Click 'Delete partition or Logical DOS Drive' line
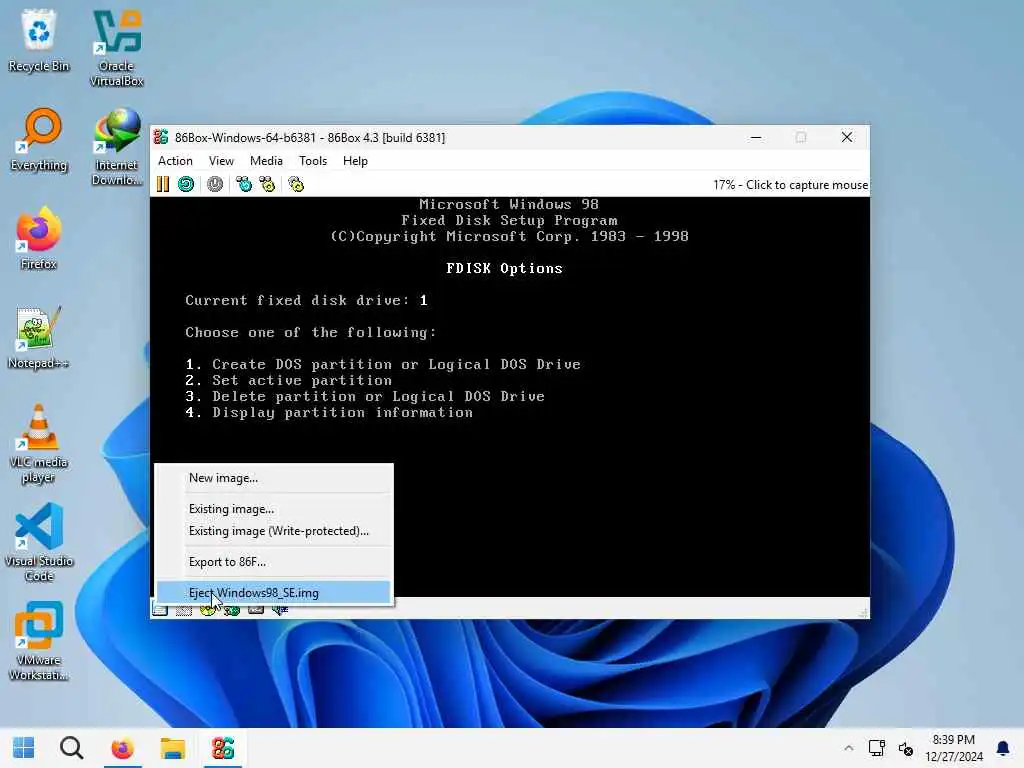 coord(365,396)
